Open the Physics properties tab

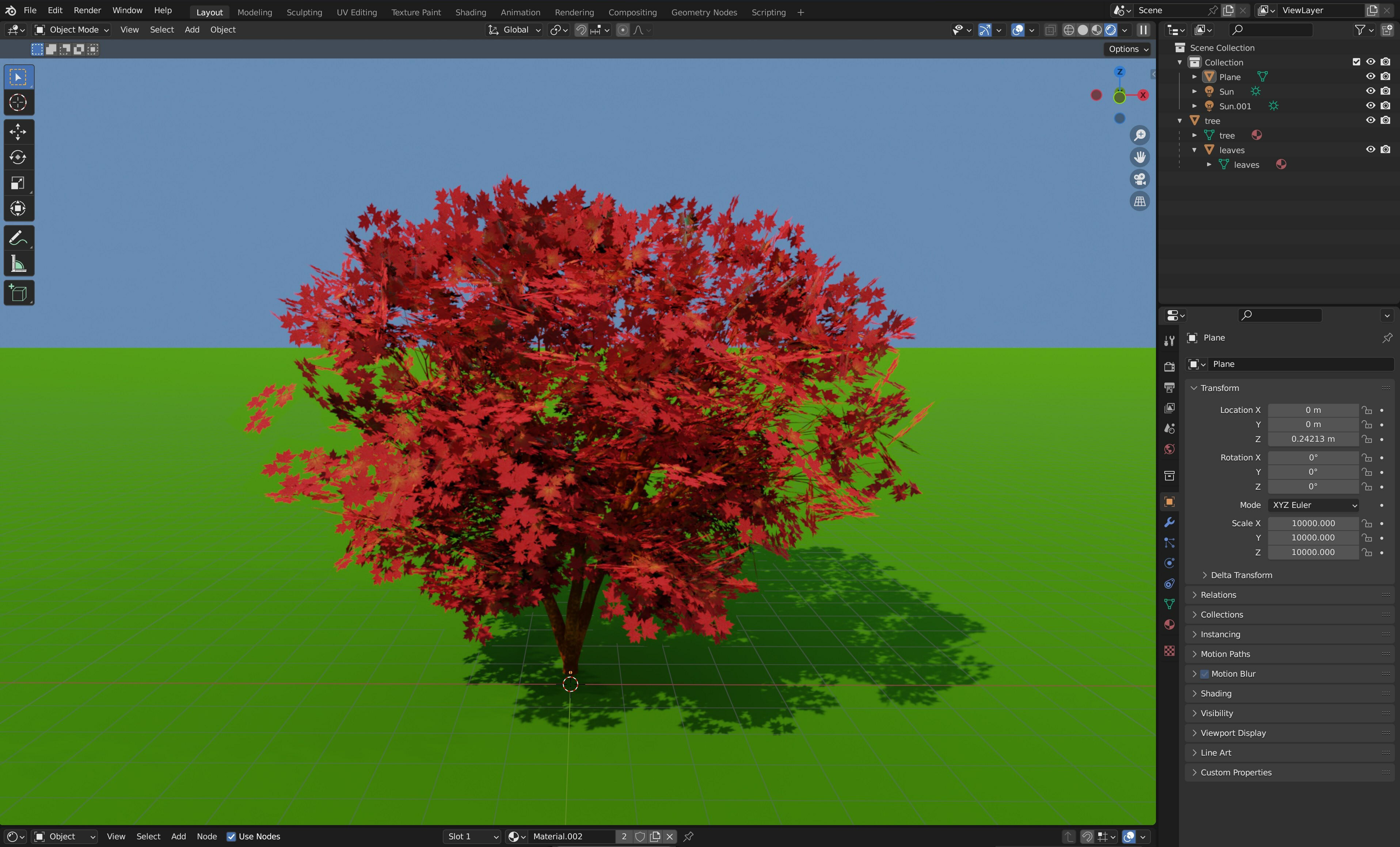(x=1169, y=563)
